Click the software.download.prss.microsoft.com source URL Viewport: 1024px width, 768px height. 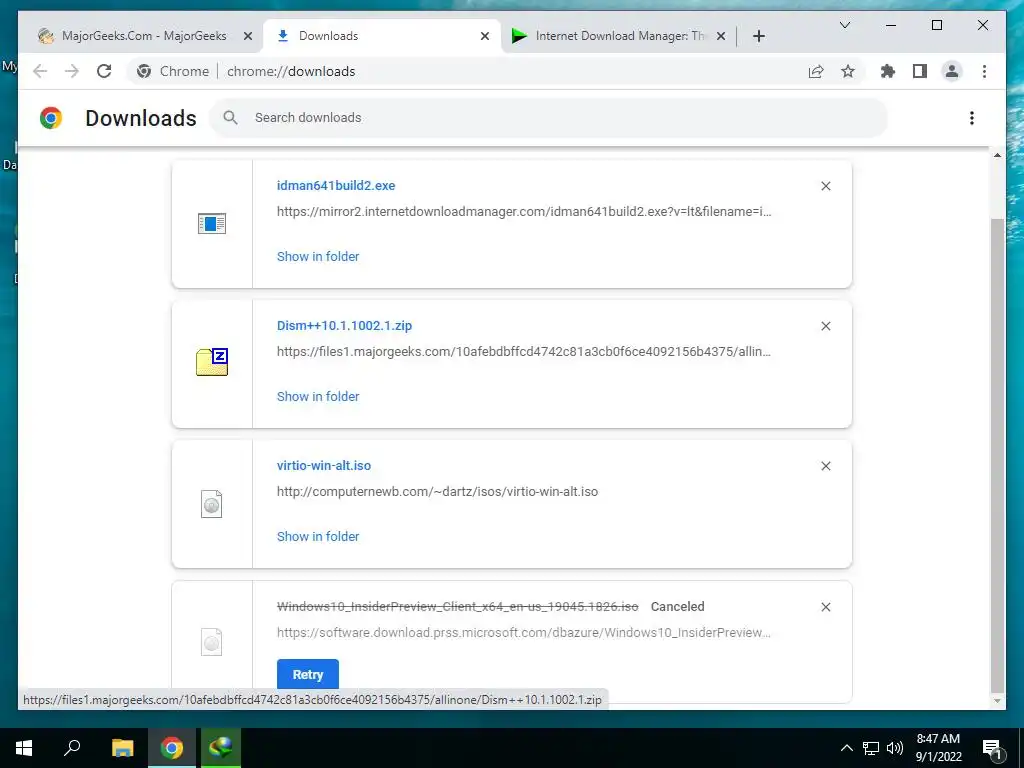(524, 632)
